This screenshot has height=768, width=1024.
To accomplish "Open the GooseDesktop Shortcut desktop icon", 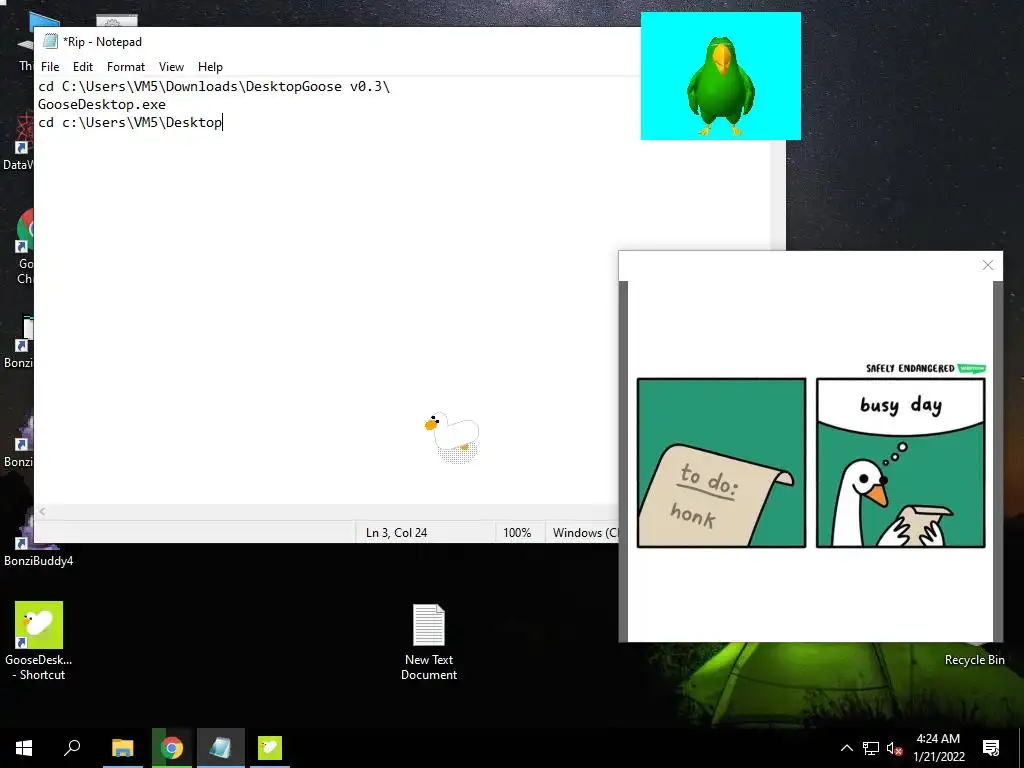I will point(39,641).
